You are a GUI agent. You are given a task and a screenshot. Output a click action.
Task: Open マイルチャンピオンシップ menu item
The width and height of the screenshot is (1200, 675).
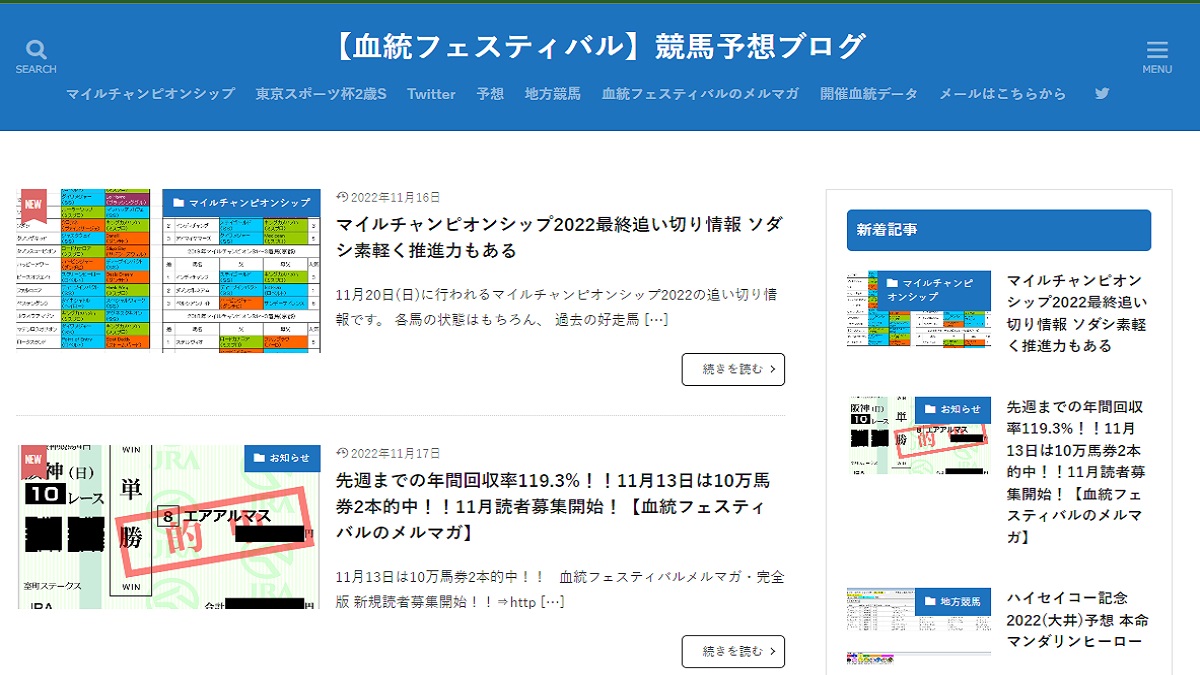click(151, 94)
